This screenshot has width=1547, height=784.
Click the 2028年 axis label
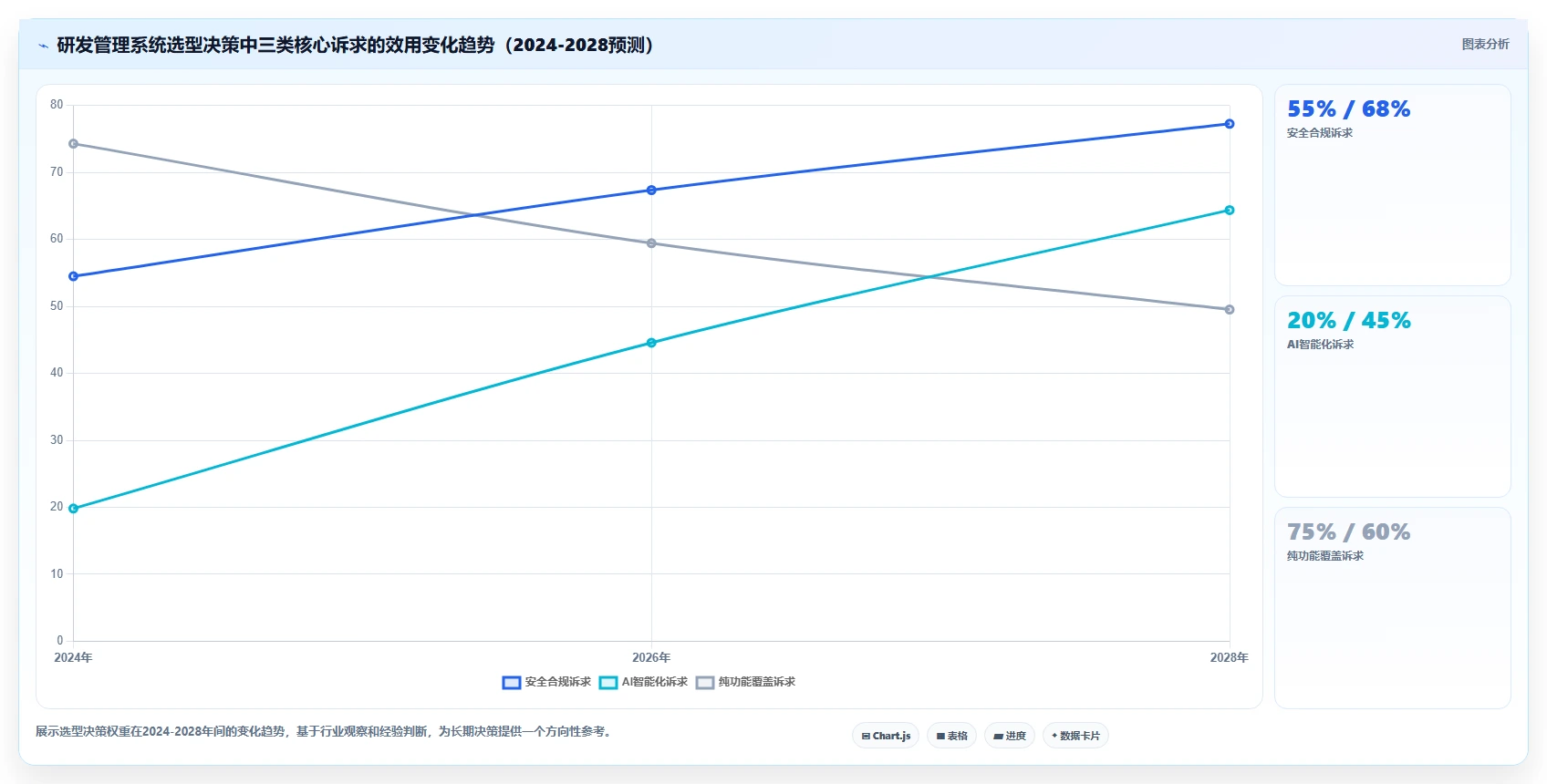[1230, 657]
